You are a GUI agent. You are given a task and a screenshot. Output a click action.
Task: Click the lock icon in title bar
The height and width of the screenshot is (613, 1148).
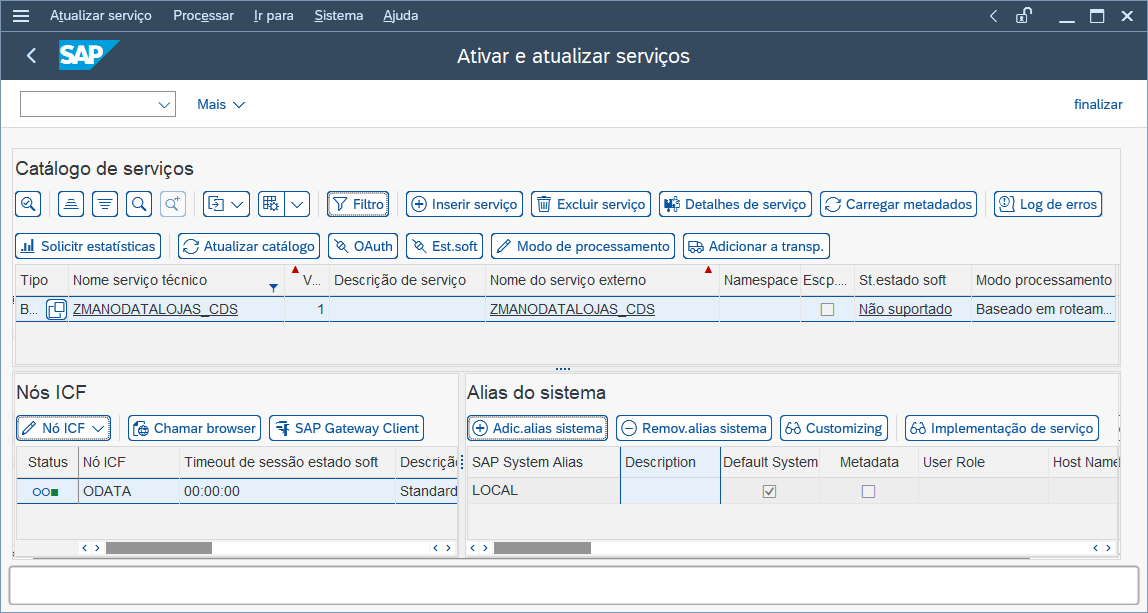click(1023, 16)
